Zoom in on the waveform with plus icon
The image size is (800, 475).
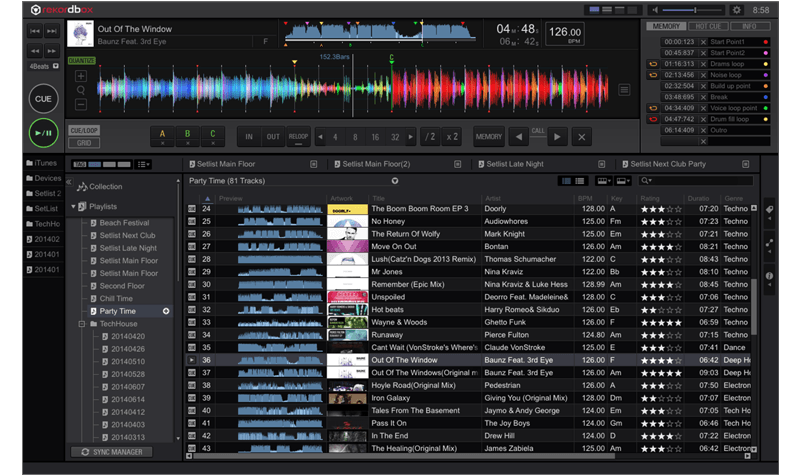point(80,76)
